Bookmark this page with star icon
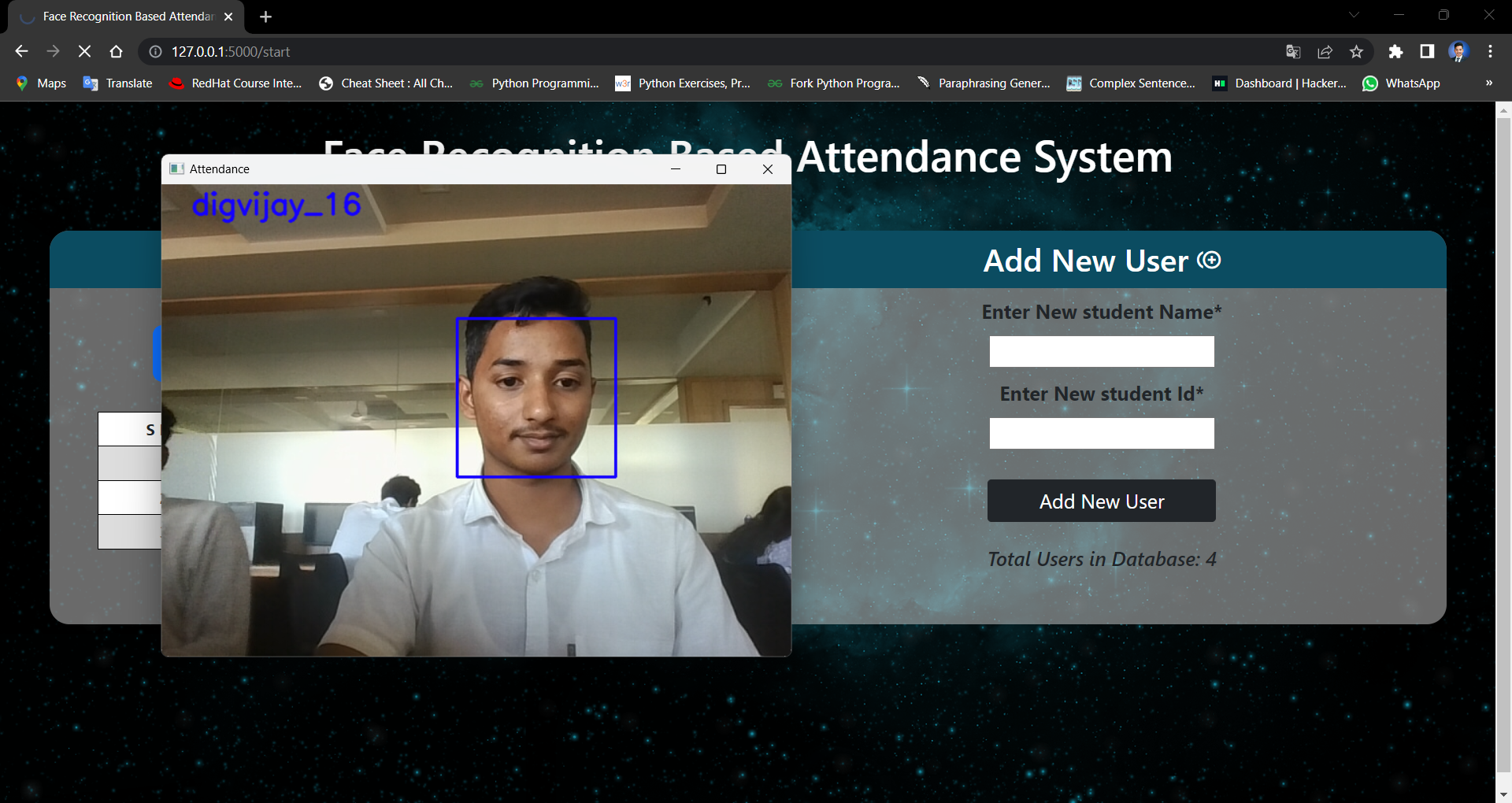This screenshot has width=1512, height=803. [1356, 51]
